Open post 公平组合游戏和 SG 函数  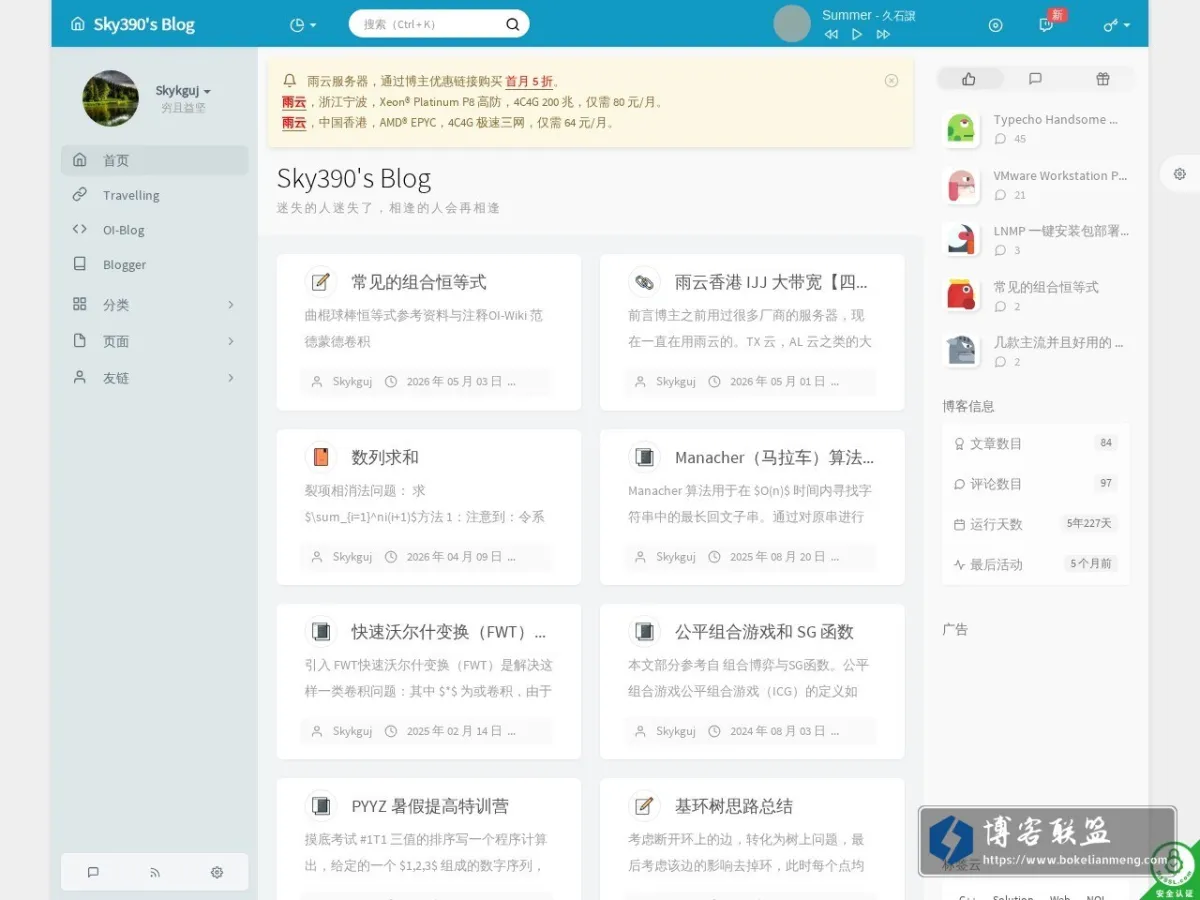[x=764, y=632]
